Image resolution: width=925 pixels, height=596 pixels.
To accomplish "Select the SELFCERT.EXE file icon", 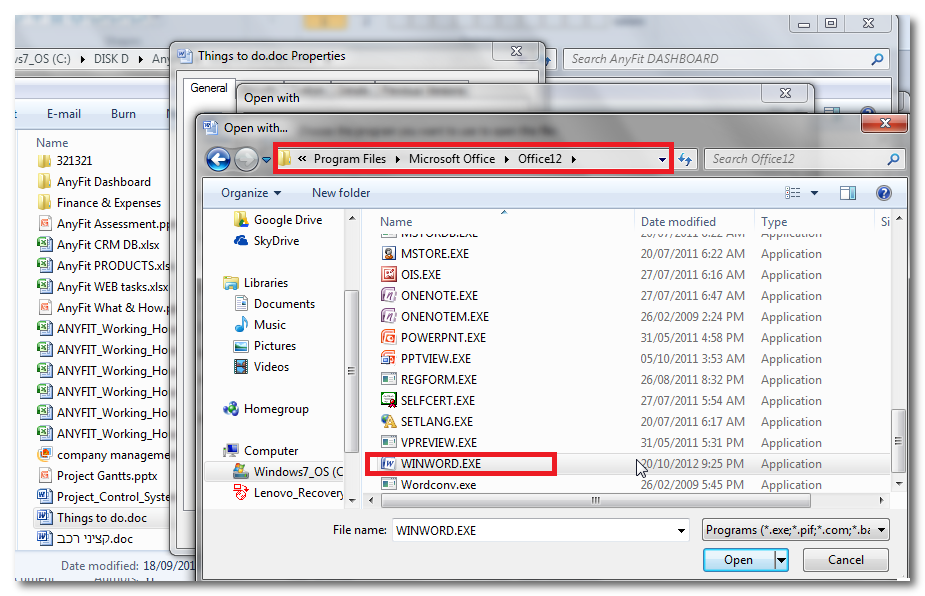I will point(389,401).
